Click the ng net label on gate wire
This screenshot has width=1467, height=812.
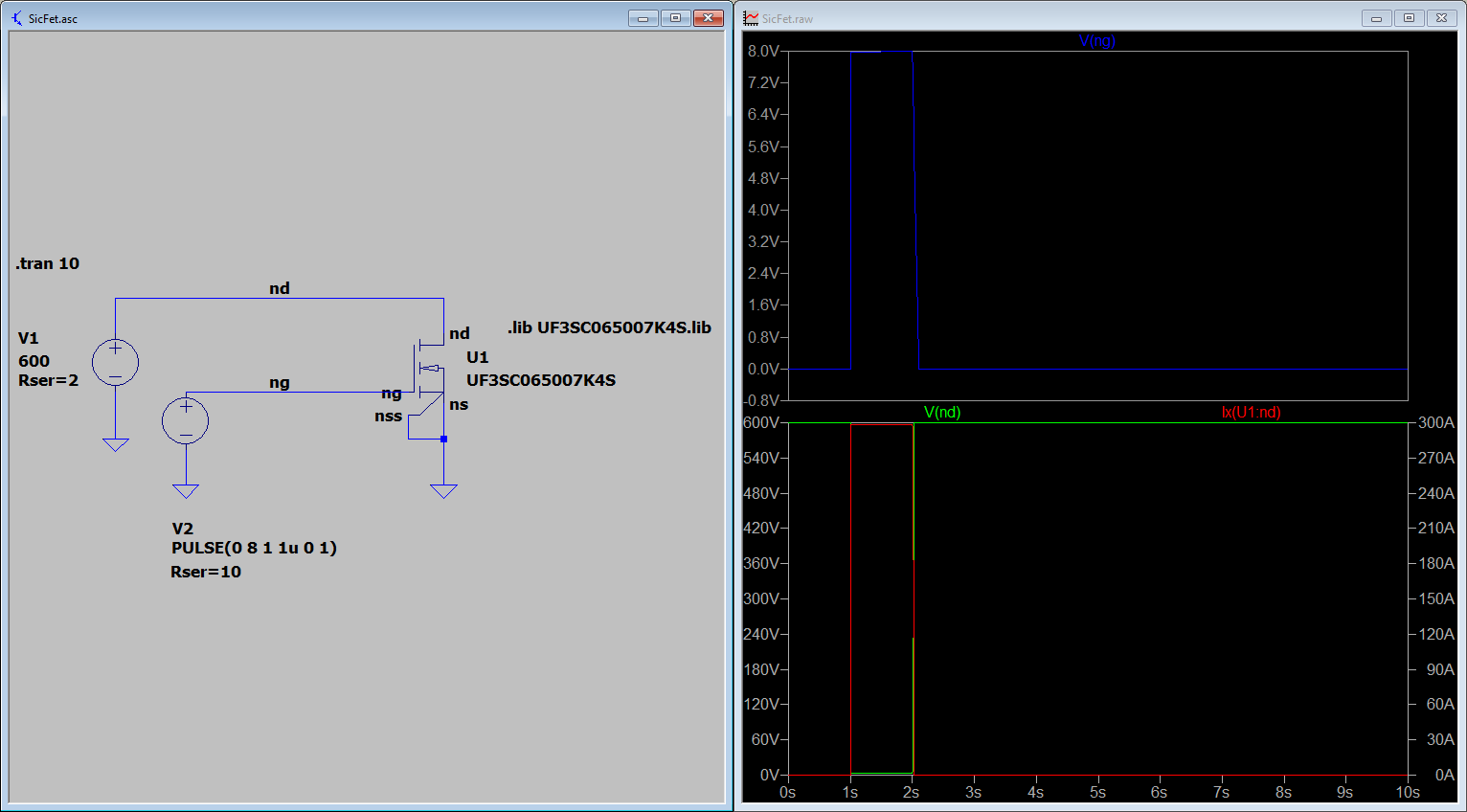click(279, 383)
